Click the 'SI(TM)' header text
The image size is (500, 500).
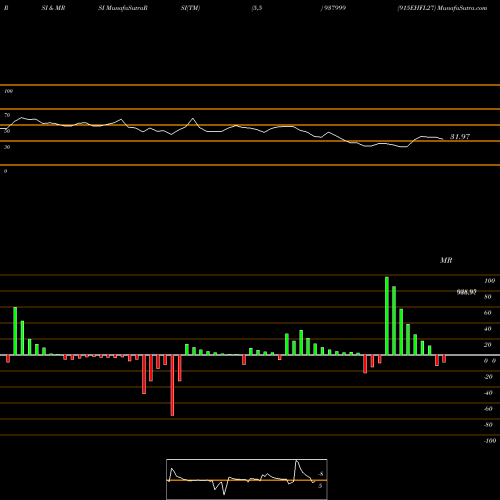point(190,8)
